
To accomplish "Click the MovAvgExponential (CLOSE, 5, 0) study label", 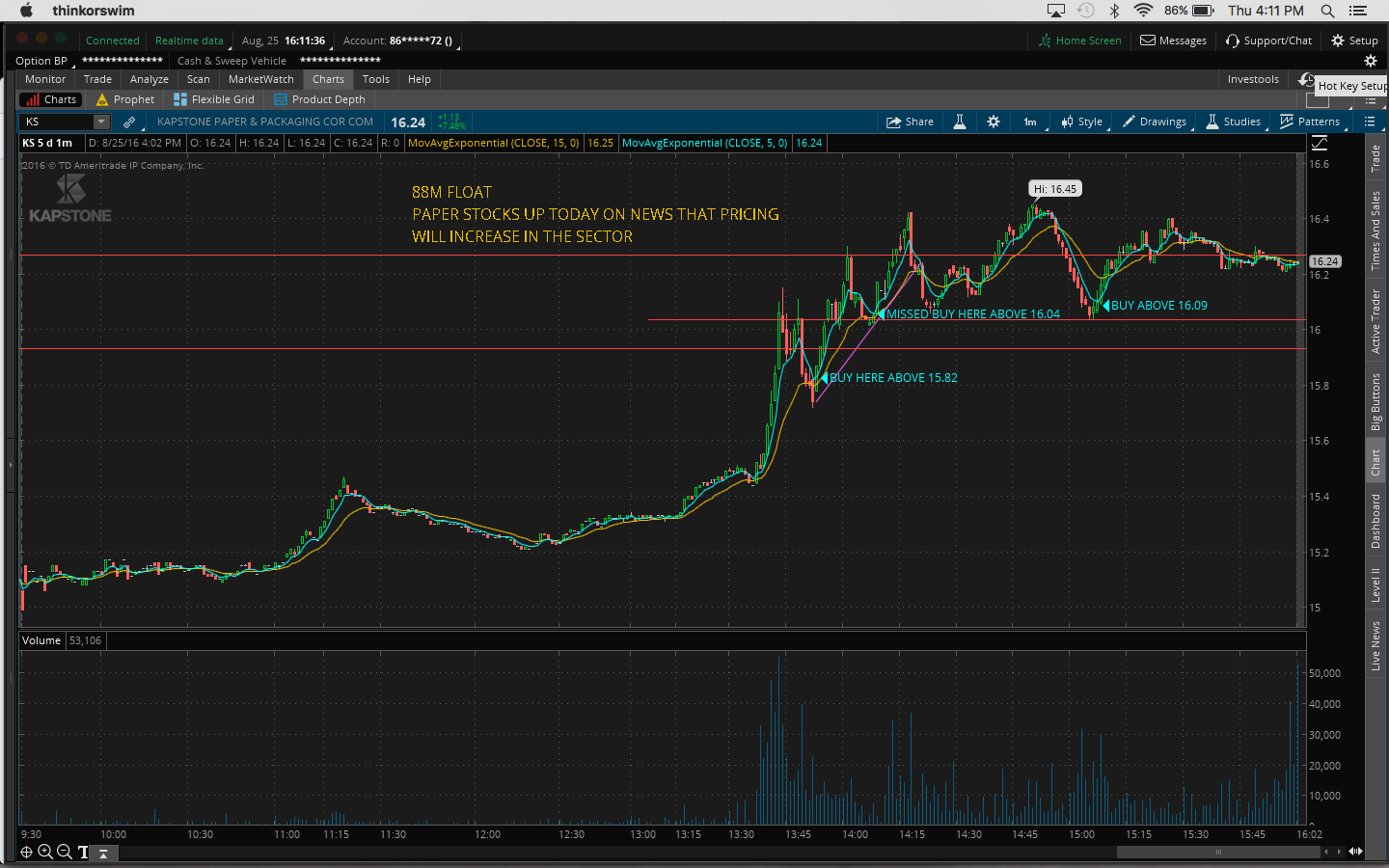I will (x=705, y=143).
